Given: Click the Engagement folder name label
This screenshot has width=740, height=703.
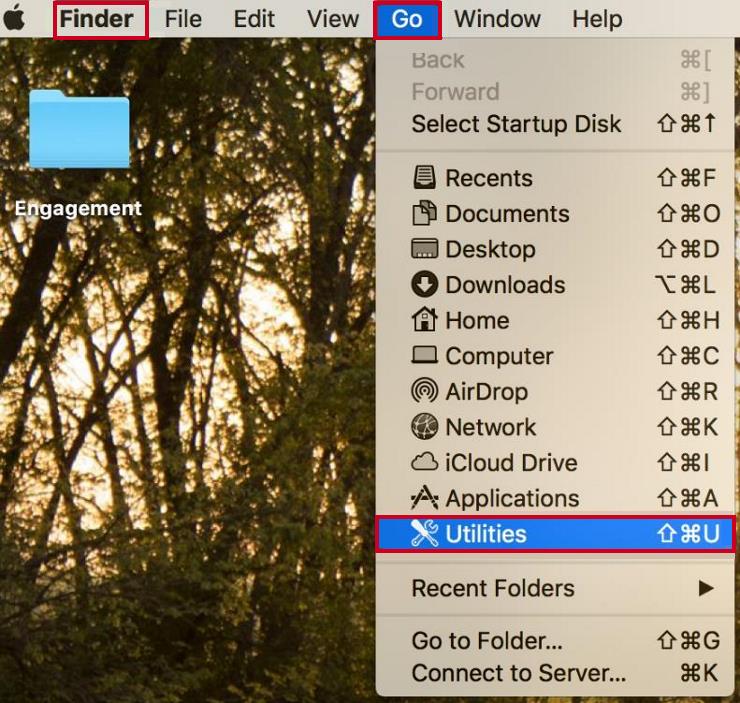Looking at the screenshot, I should tap(78, 208).
